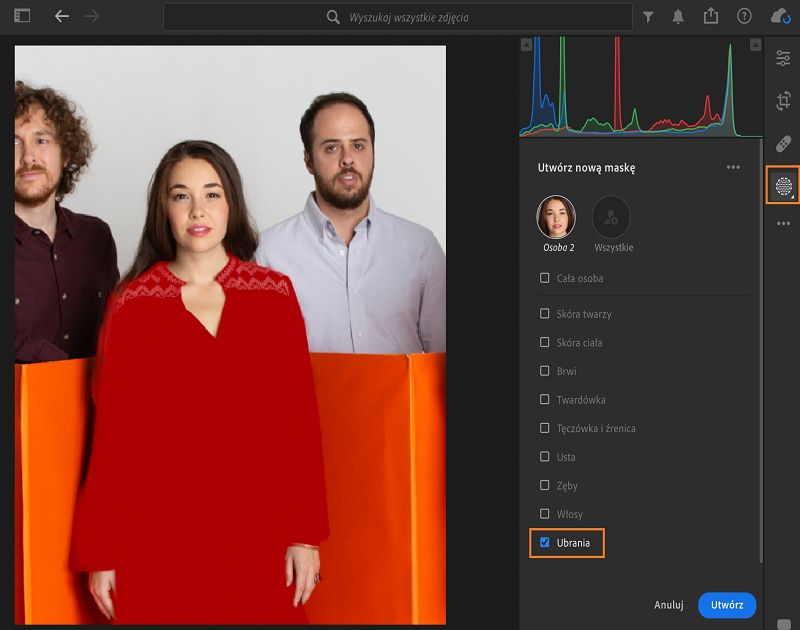This screenshot has width=800, height=630.
Task: Click the Anuluj button
Action: click(668, 604)
